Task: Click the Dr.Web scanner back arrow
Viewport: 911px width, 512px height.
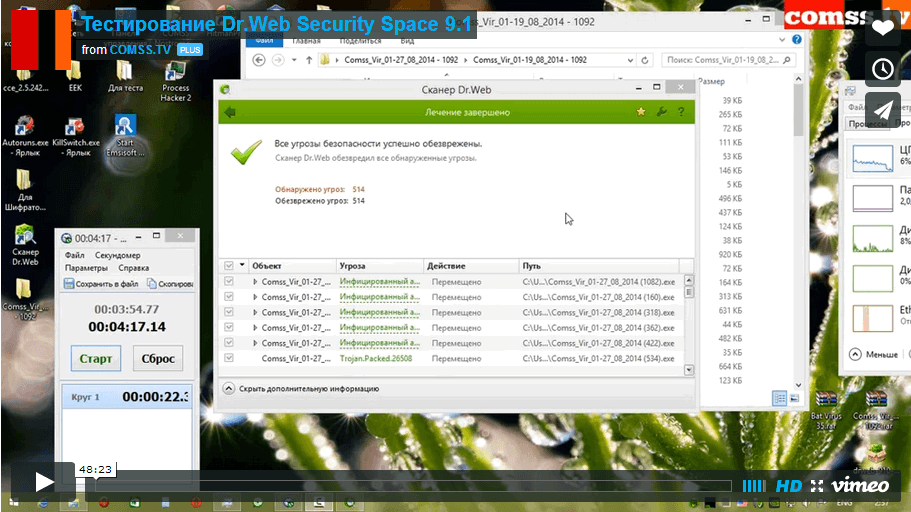Action: [x=230, y=112]
